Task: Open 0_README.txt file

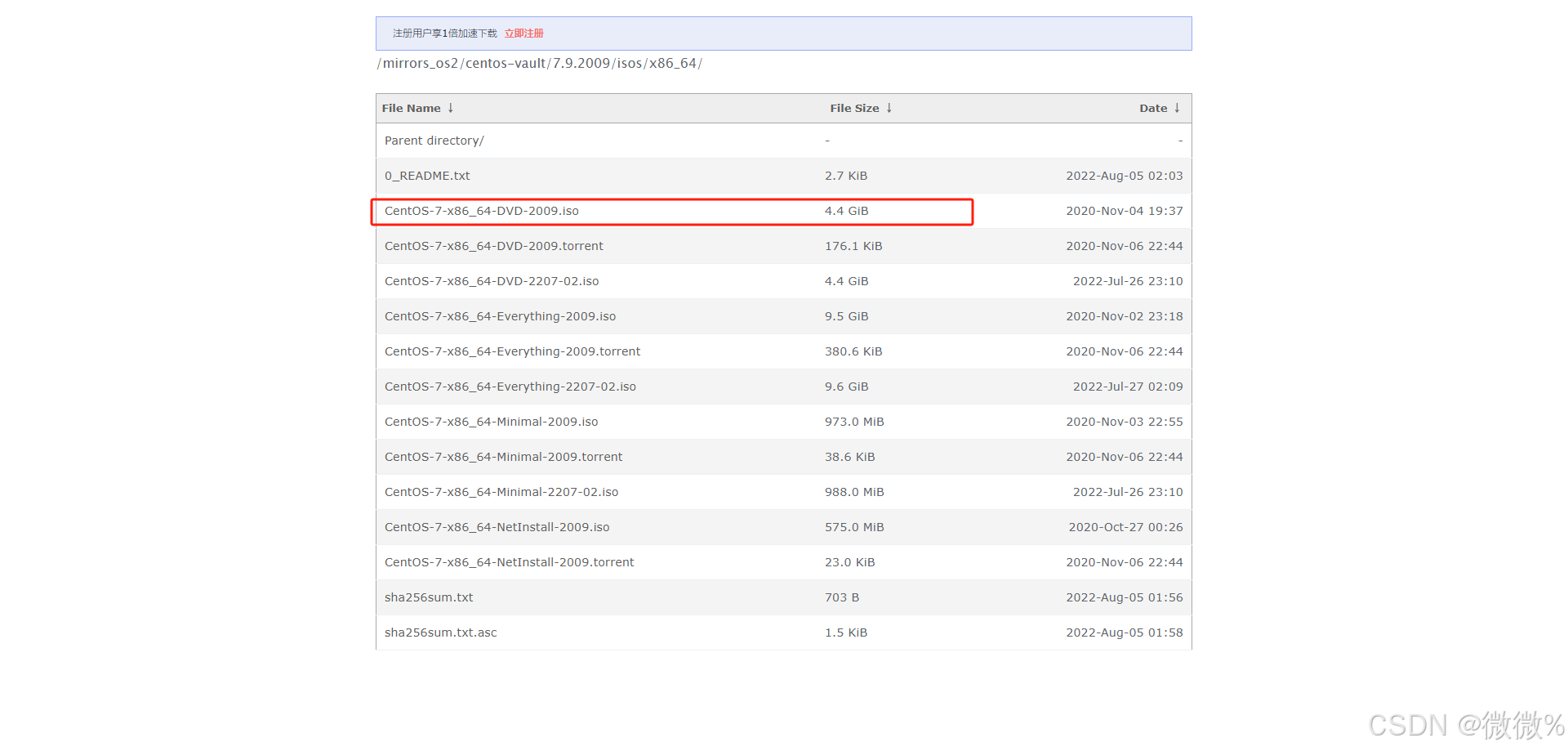Action: point(427,176)
